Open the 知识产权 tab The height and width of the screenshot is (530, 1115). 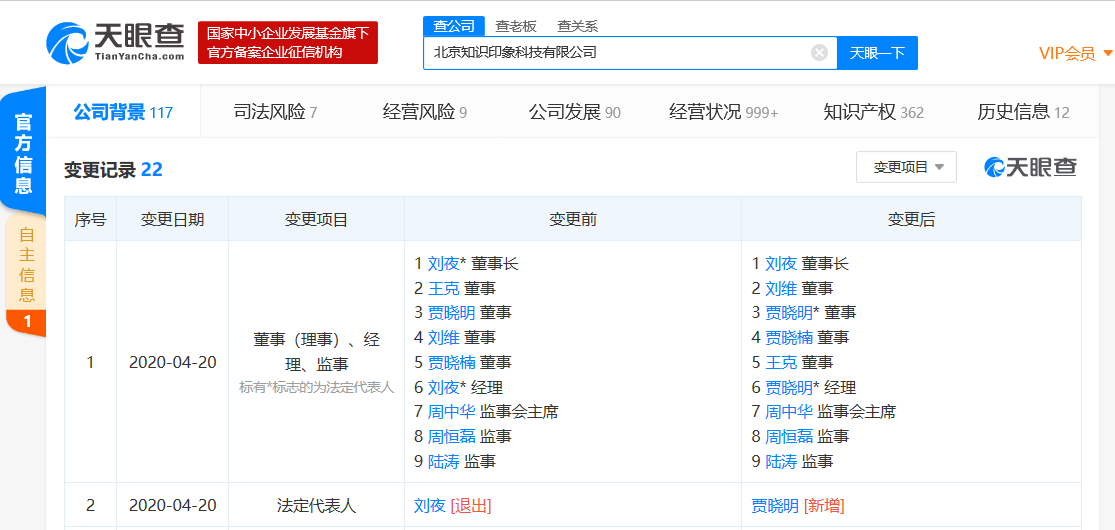[x=873, y=112]
